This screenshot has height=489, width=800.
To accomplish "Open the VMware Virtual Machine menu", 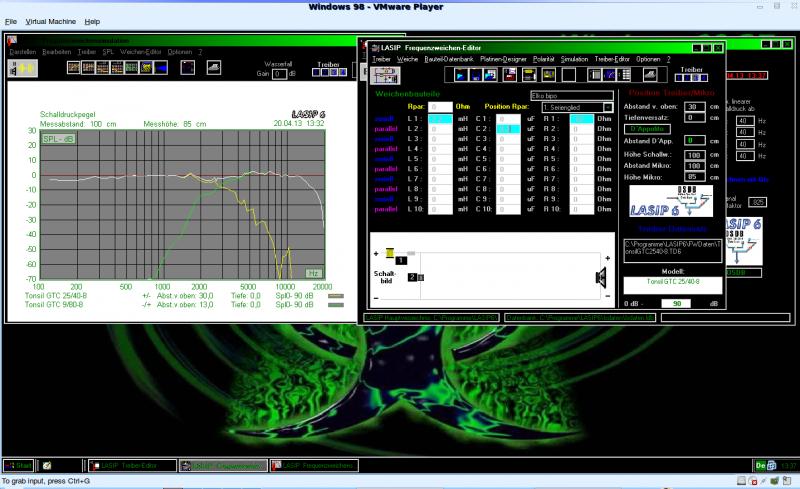I will pyautogui.click(x=51, y=21).
